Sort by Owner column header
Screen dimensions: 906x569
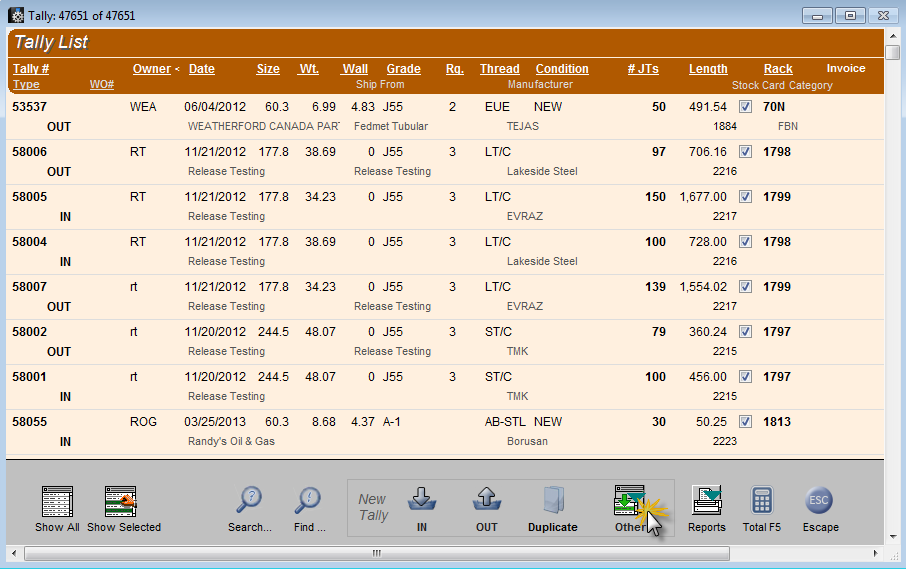point(152,69)
